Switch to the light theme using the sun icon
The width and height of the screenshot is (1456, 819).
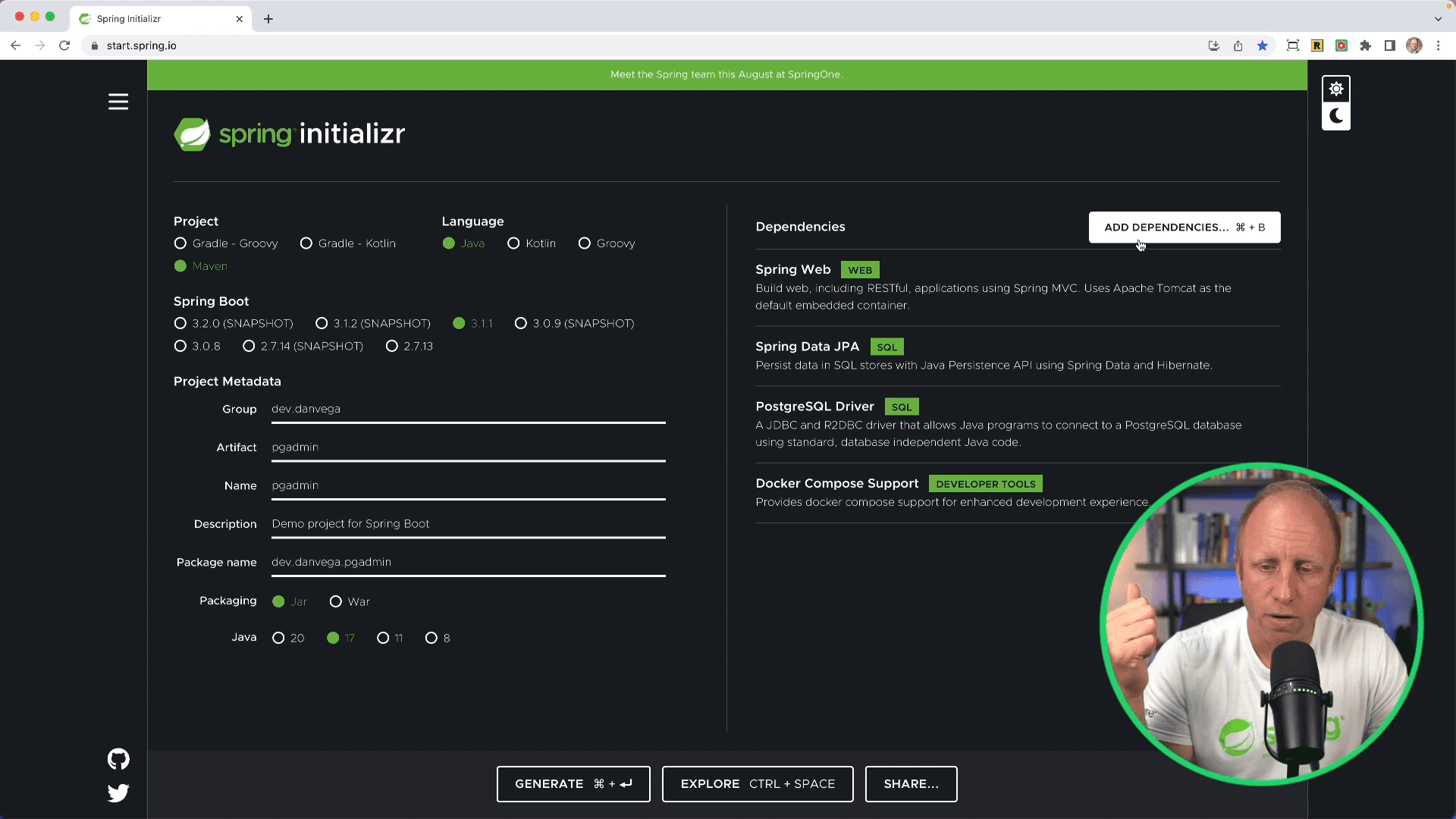tap(1336, 88)
